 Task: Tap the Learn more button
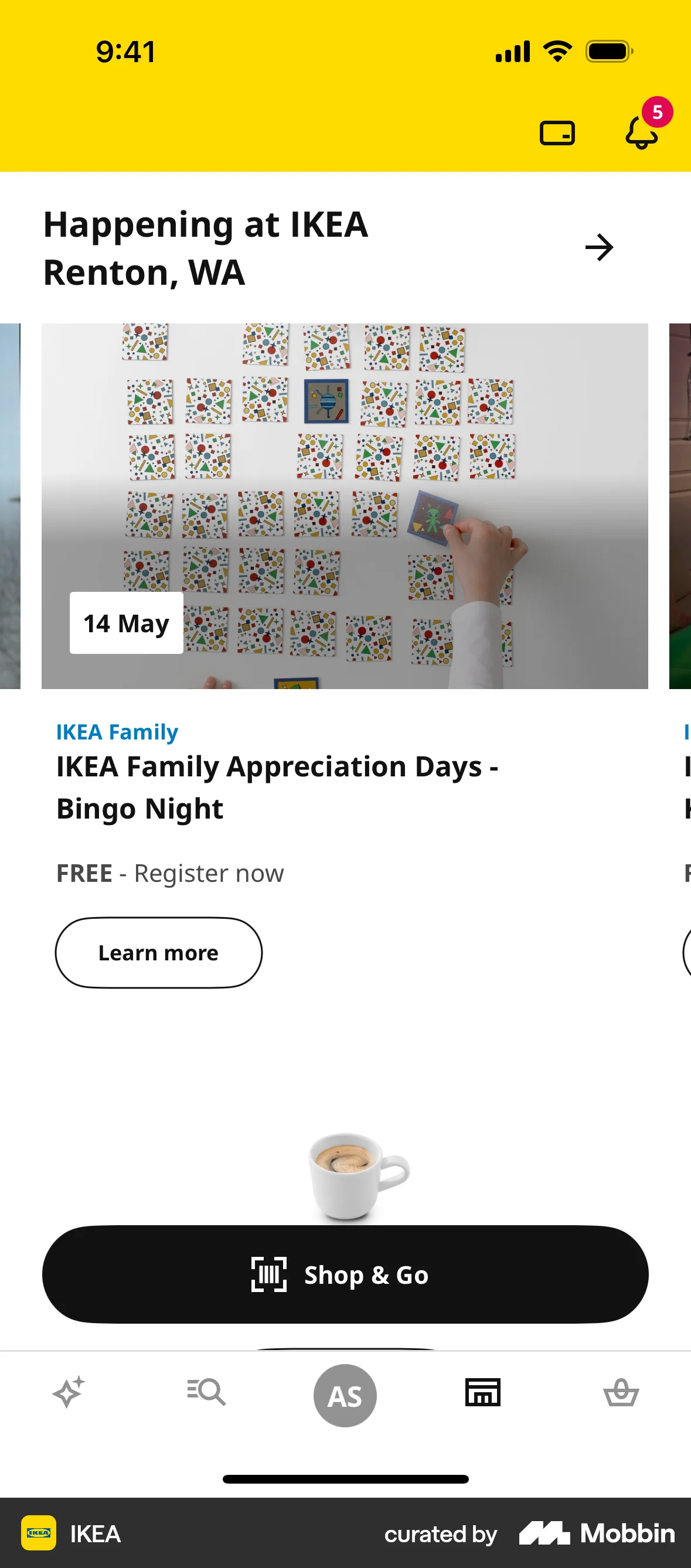coord(158,953)
